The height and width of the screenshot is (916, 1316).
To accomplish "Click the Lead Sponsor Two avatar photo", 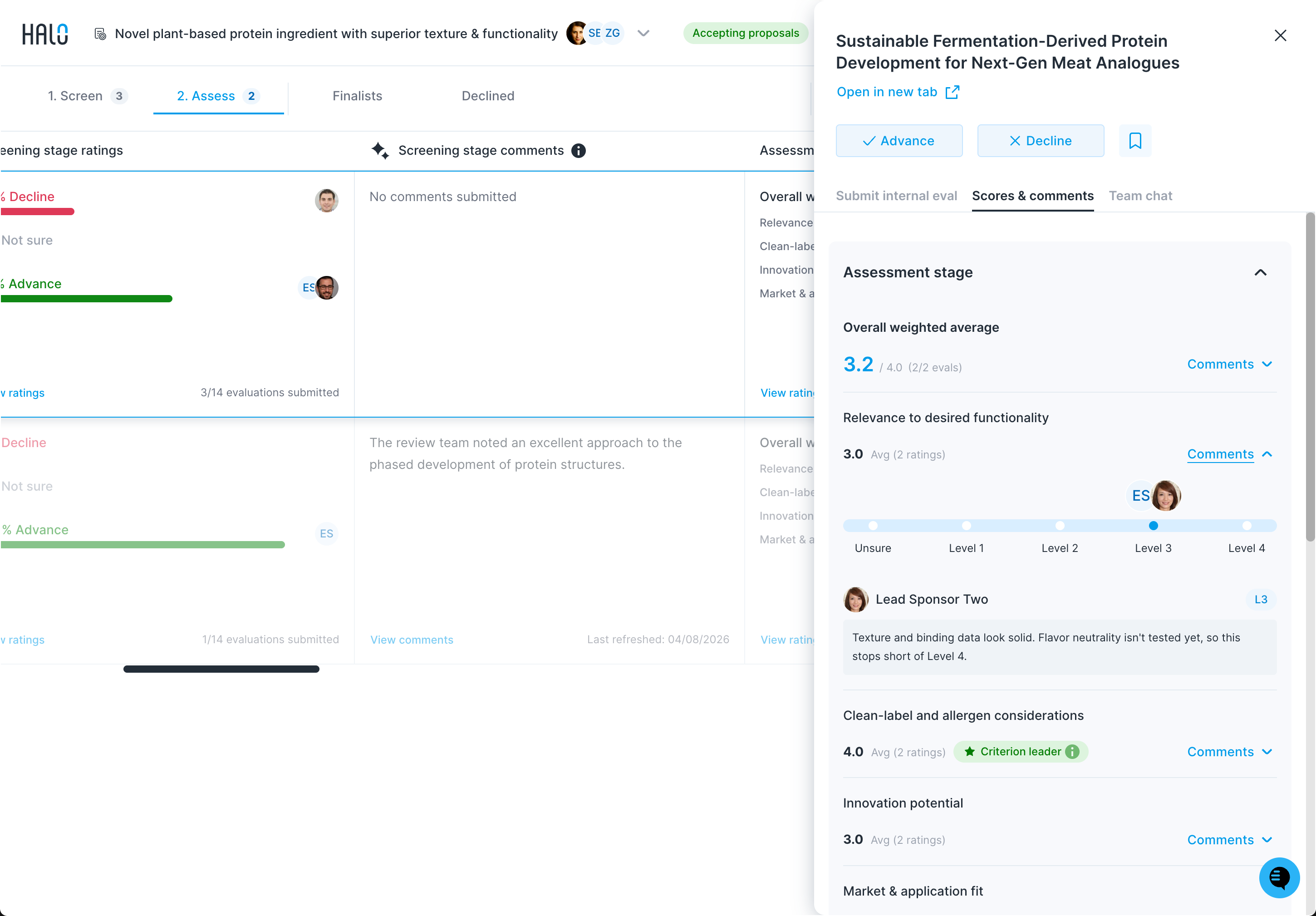I will pos(855,599).
